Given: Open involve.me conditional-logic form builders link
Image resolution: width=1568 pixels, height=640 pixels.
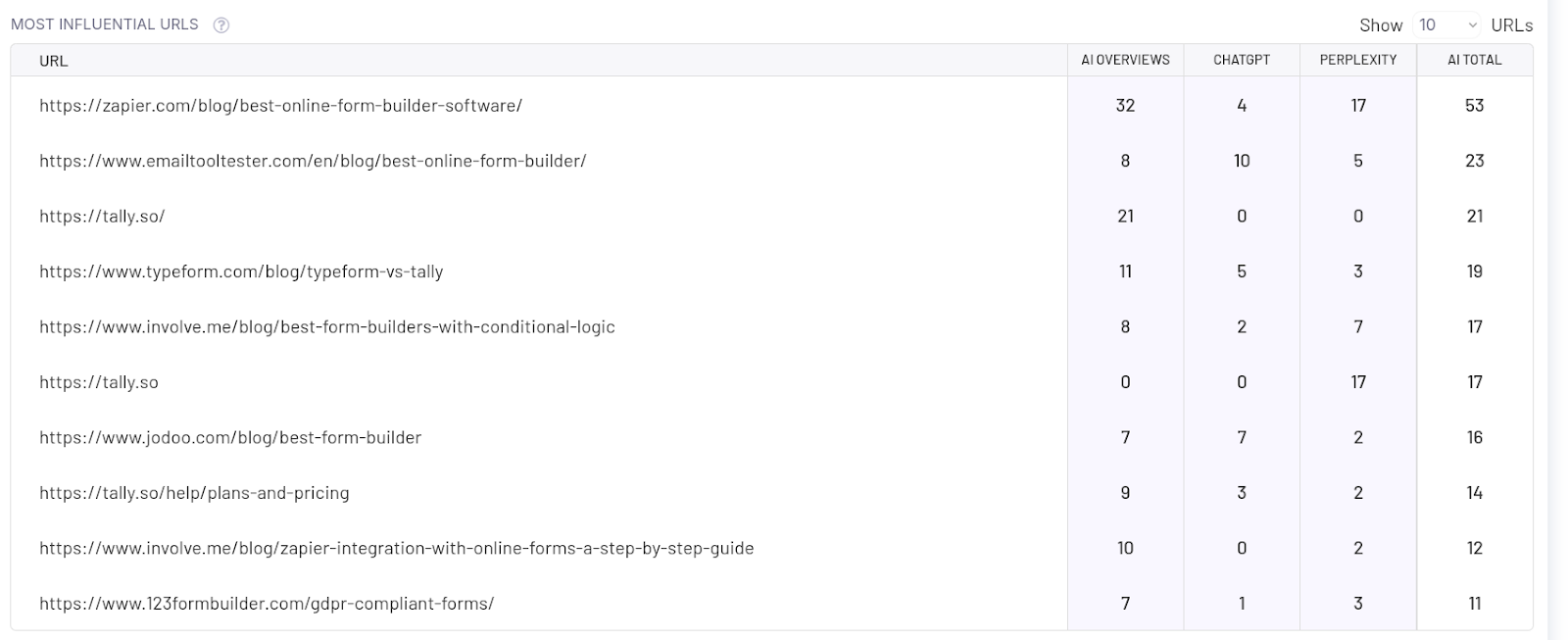Looking at the screenshot, I should click(327, 327).
